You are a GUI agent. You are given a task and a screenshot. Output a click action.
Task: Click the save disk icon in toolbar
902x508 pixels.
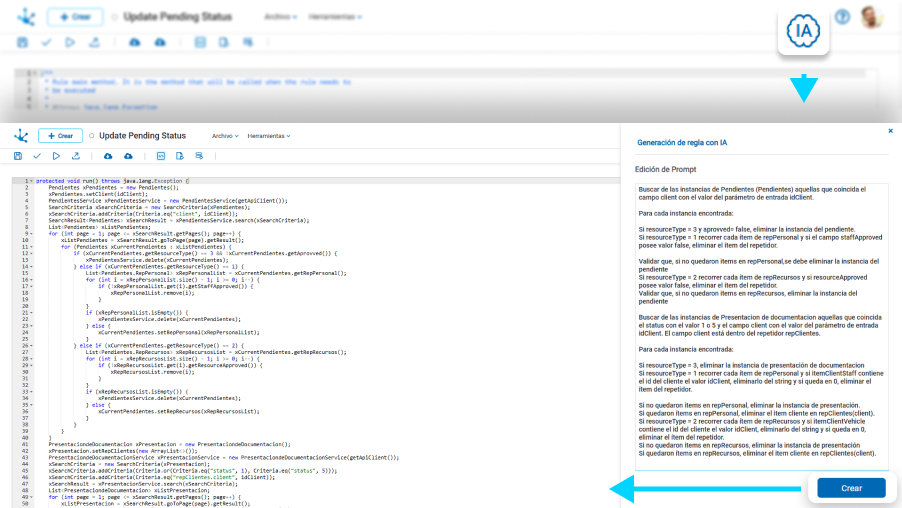pyautogui.click(x=18, y=156)
